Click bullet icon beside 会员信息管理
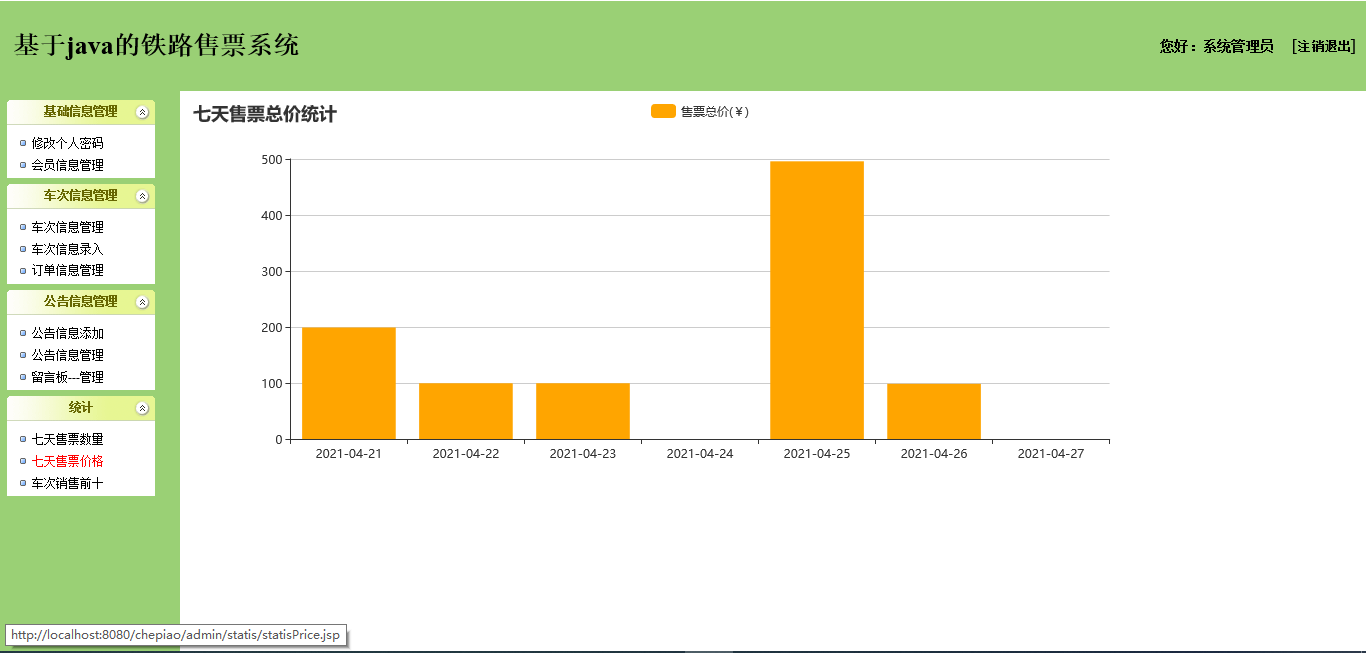This screenshot has height=653, width=1366. 23,165
